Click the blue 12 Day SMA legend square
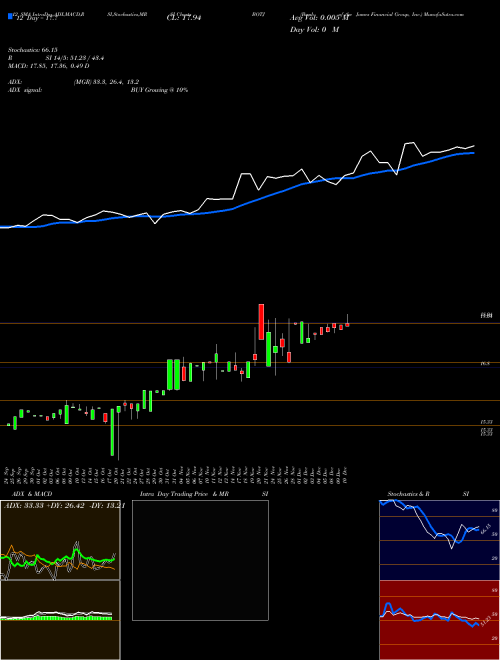 (10, 16)
